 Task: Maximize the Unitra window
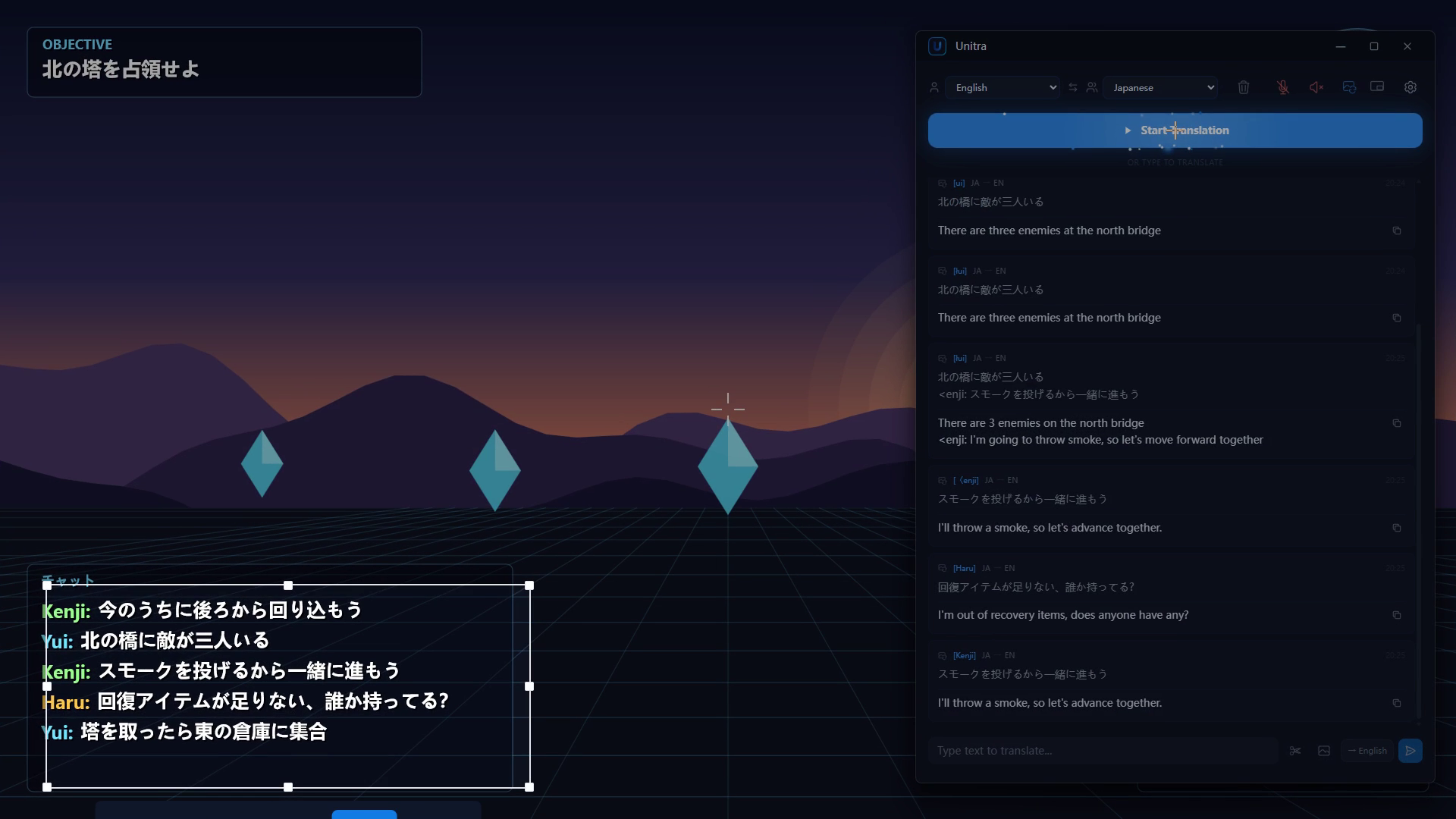[x=1373, y=46]
